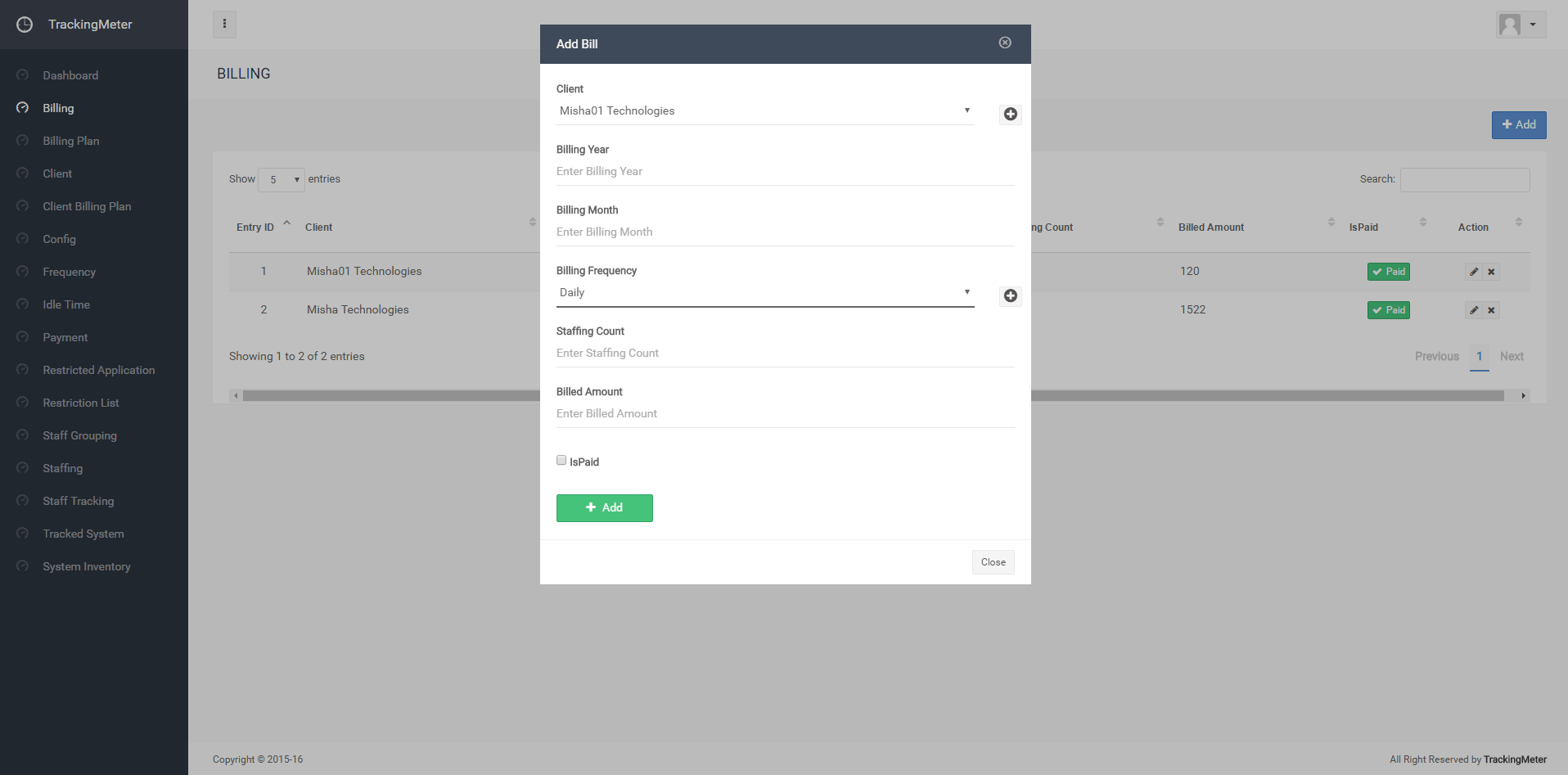Expand the Billing Frequency dropdown
1568x775 pixels.
click(764, 293)
